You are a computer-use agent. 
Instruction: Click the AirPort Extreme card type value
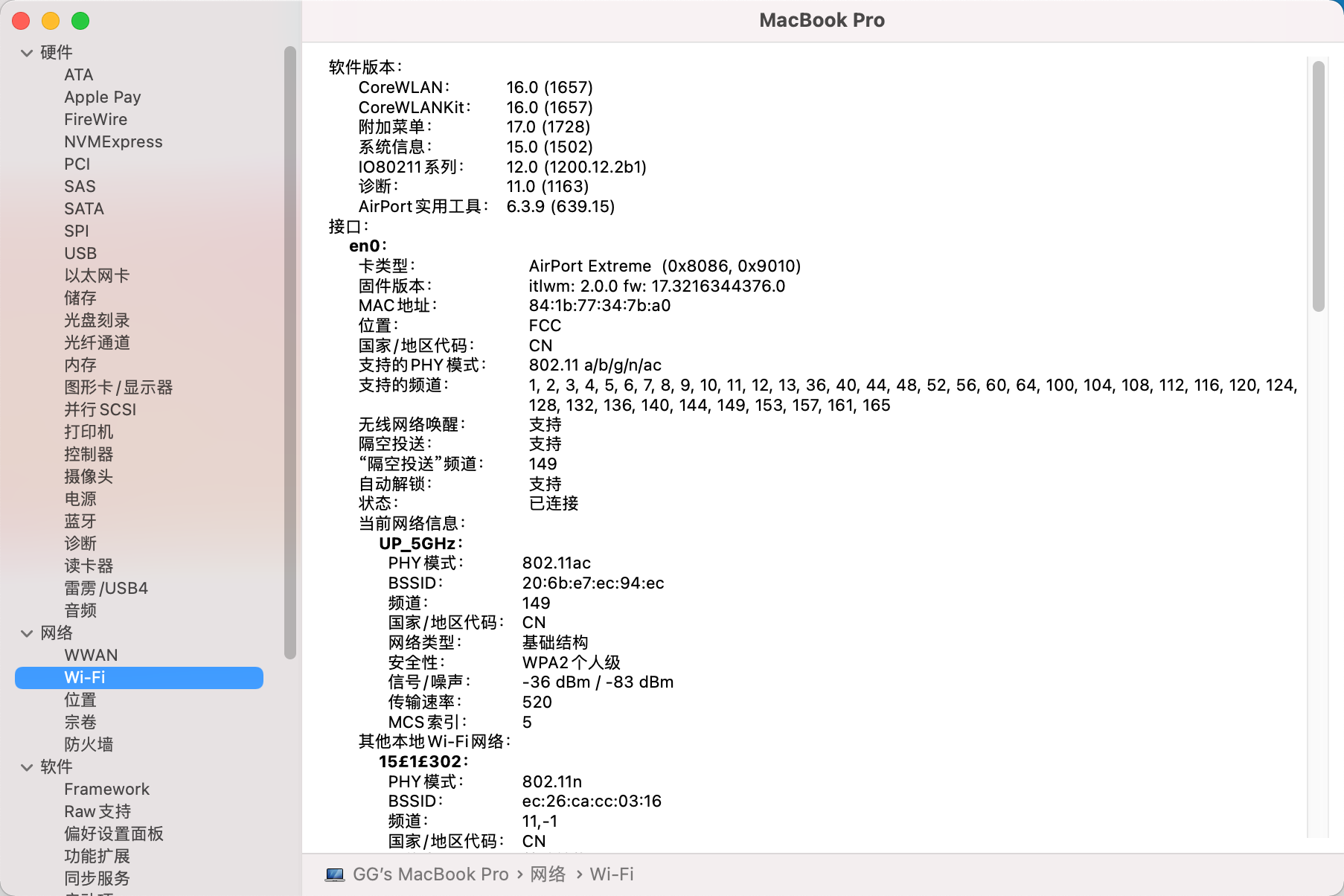tap(665, 266)
